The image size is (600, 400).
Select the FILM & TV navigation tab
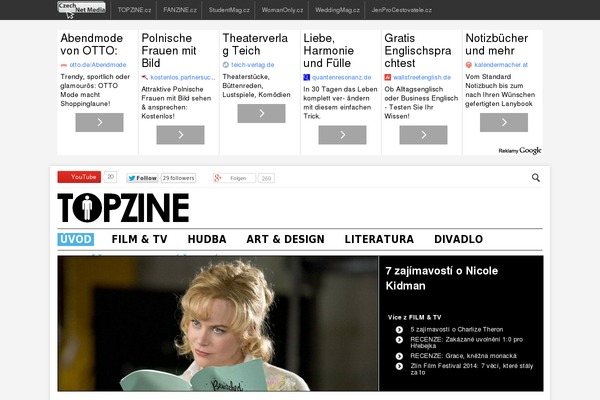coord(140,239)
